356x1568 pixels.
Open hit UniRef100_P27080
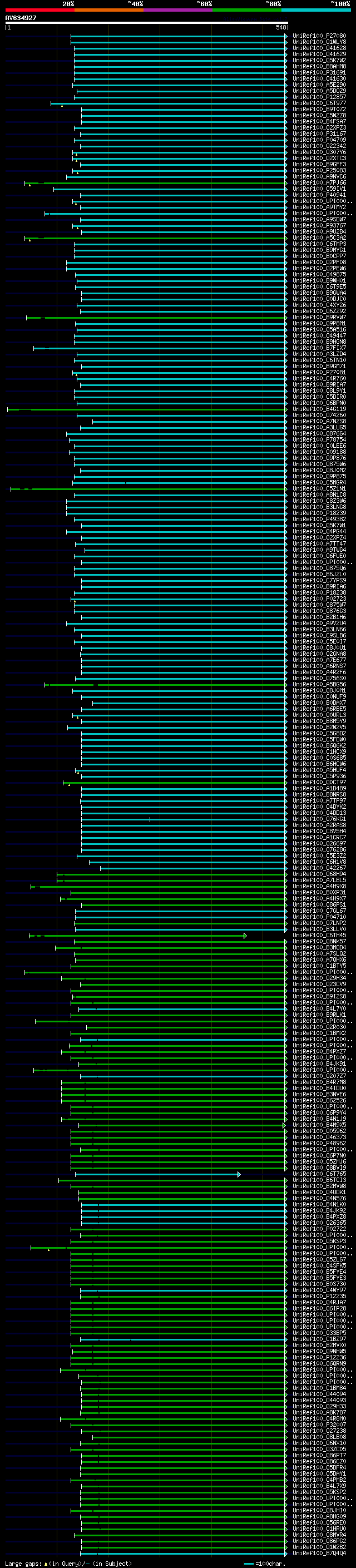(x=319, y=36)
